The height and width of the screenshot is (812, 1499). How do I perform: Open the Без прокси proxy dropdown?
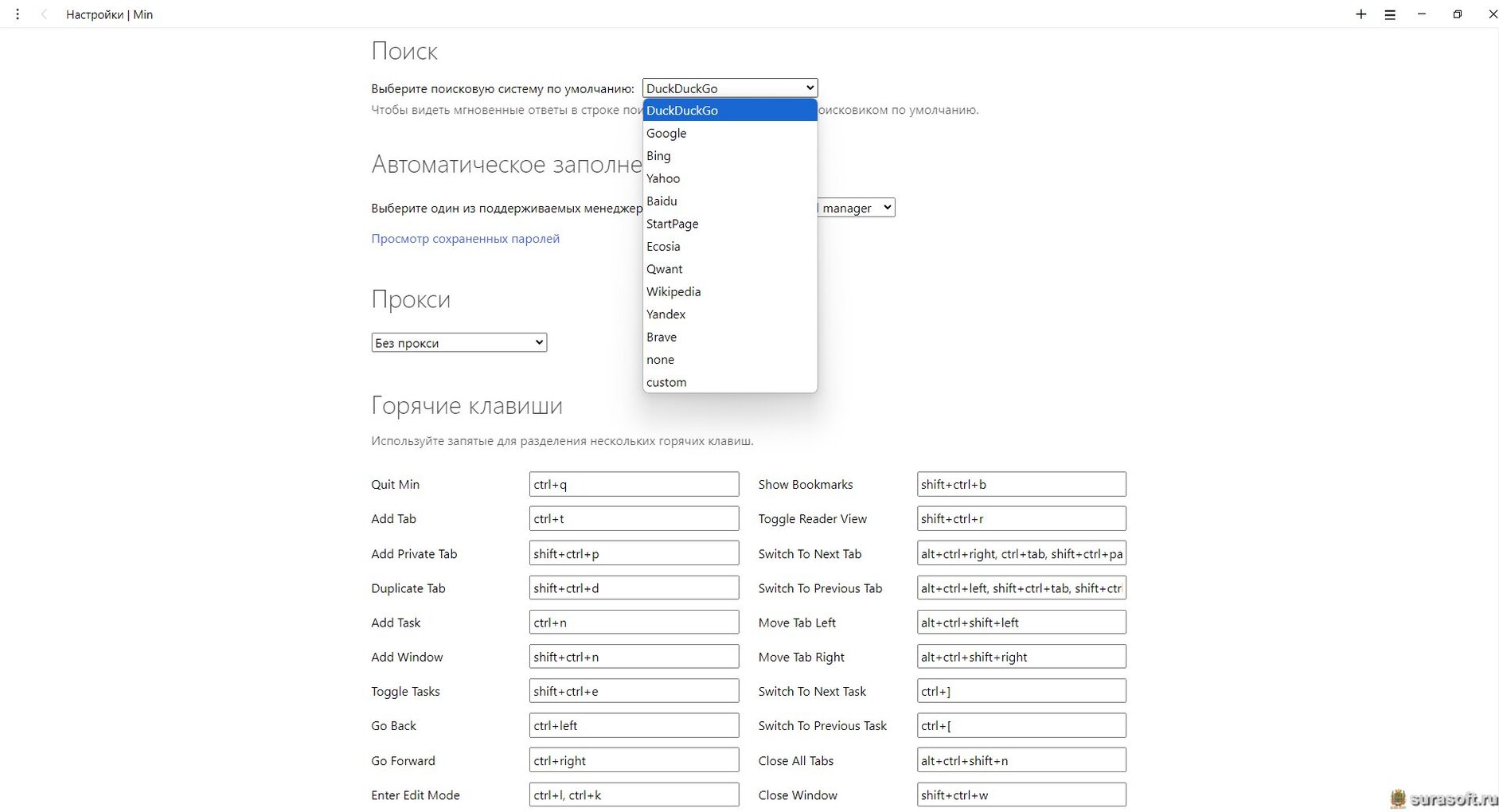pos(459,342)
